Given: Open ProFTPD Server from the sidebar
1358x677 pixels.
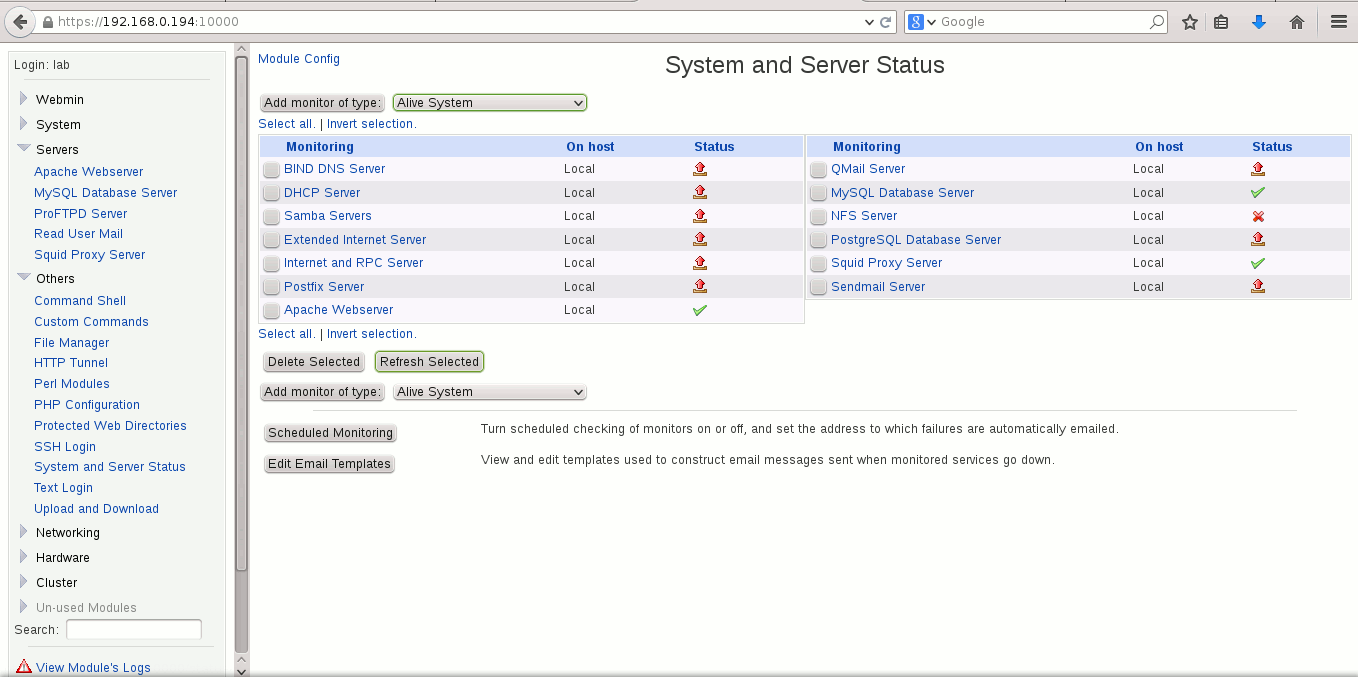Looking at the screenshot, I should [81, 214].
